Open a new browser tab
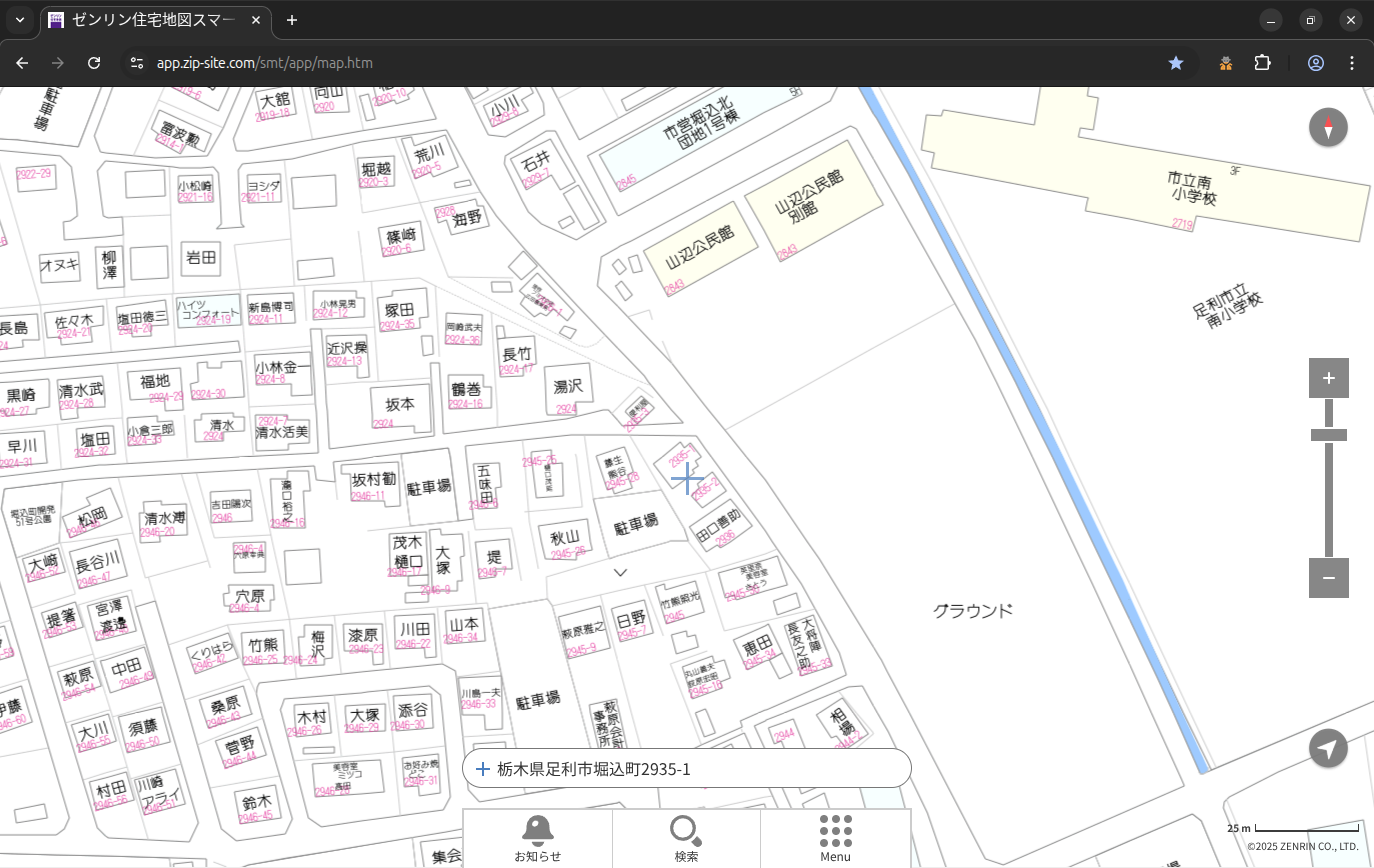Screen dimensions: 1374x868 point(291,20)
